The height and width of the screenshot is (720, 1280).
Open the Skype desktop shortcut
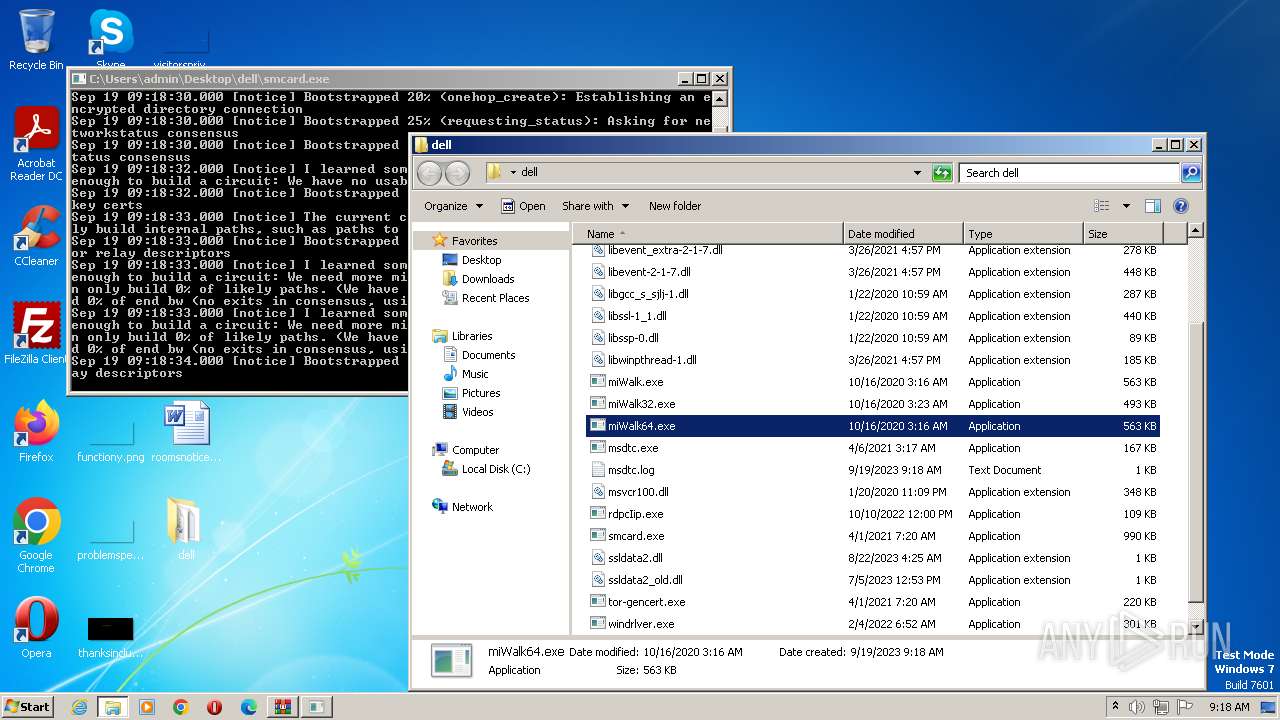pos(111,38)
